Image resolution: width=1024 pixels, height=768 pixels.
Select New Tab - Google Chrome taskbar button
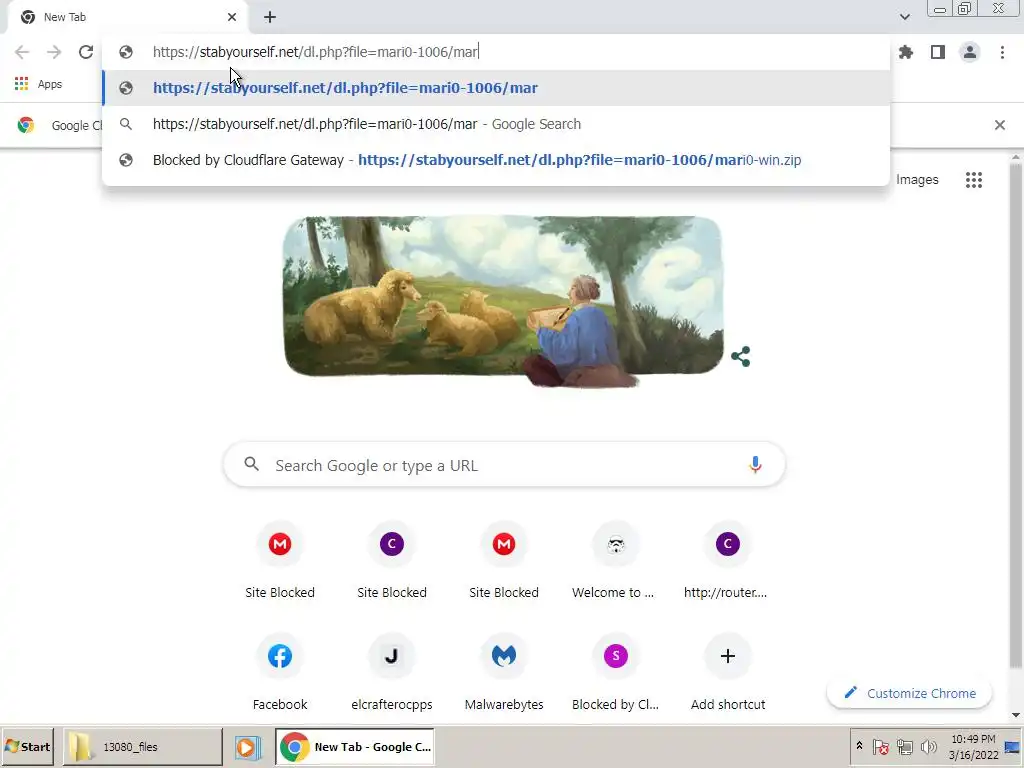(x=355, y=747)
